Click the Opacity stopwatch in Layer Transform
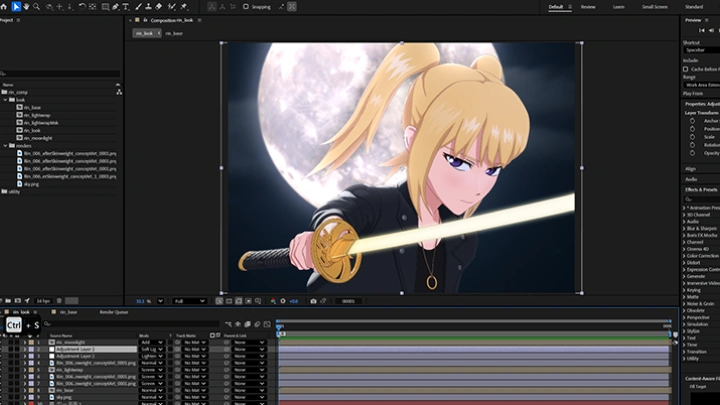Image resolution: width=720 pixels, height=405 pixels. click(x=692, y=153)
